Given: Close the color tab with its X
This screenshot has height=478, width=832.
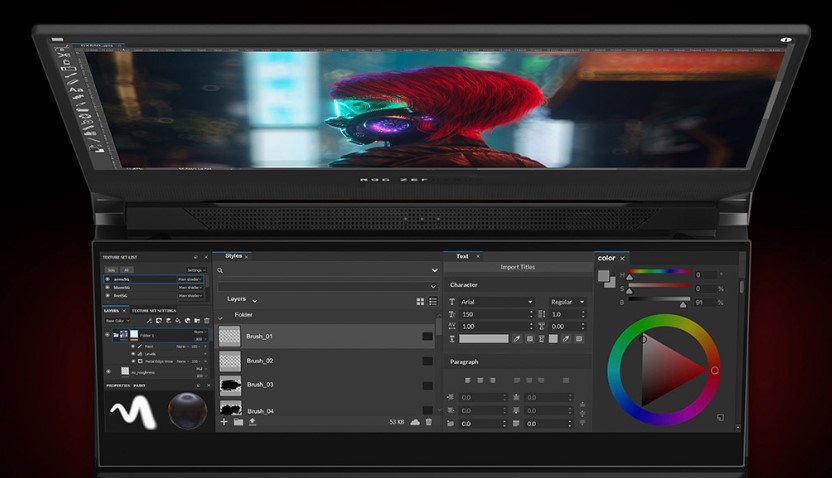Looking at the screenshot, I should 622,258.
